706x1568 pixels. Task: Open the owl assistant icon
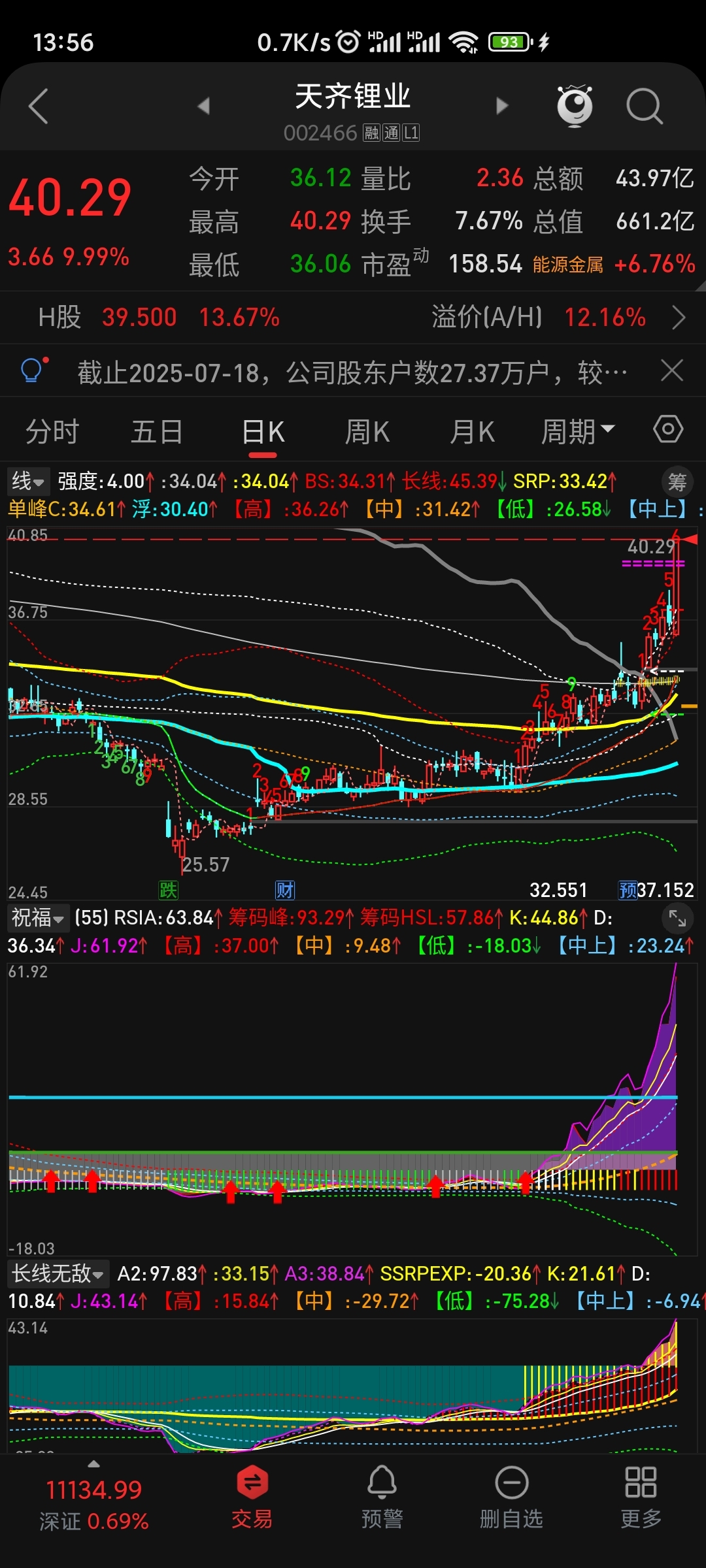575,105
